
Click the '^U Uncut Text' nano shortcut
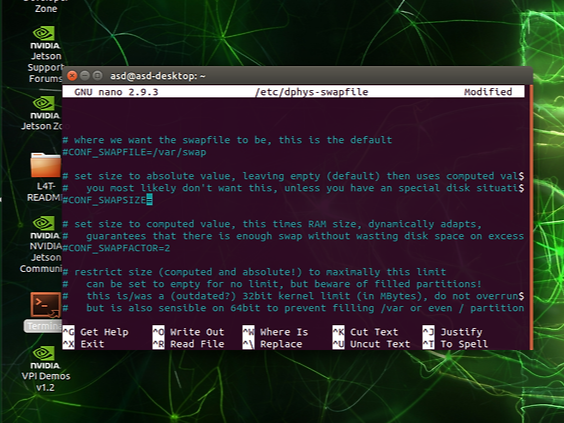point(372,344)
